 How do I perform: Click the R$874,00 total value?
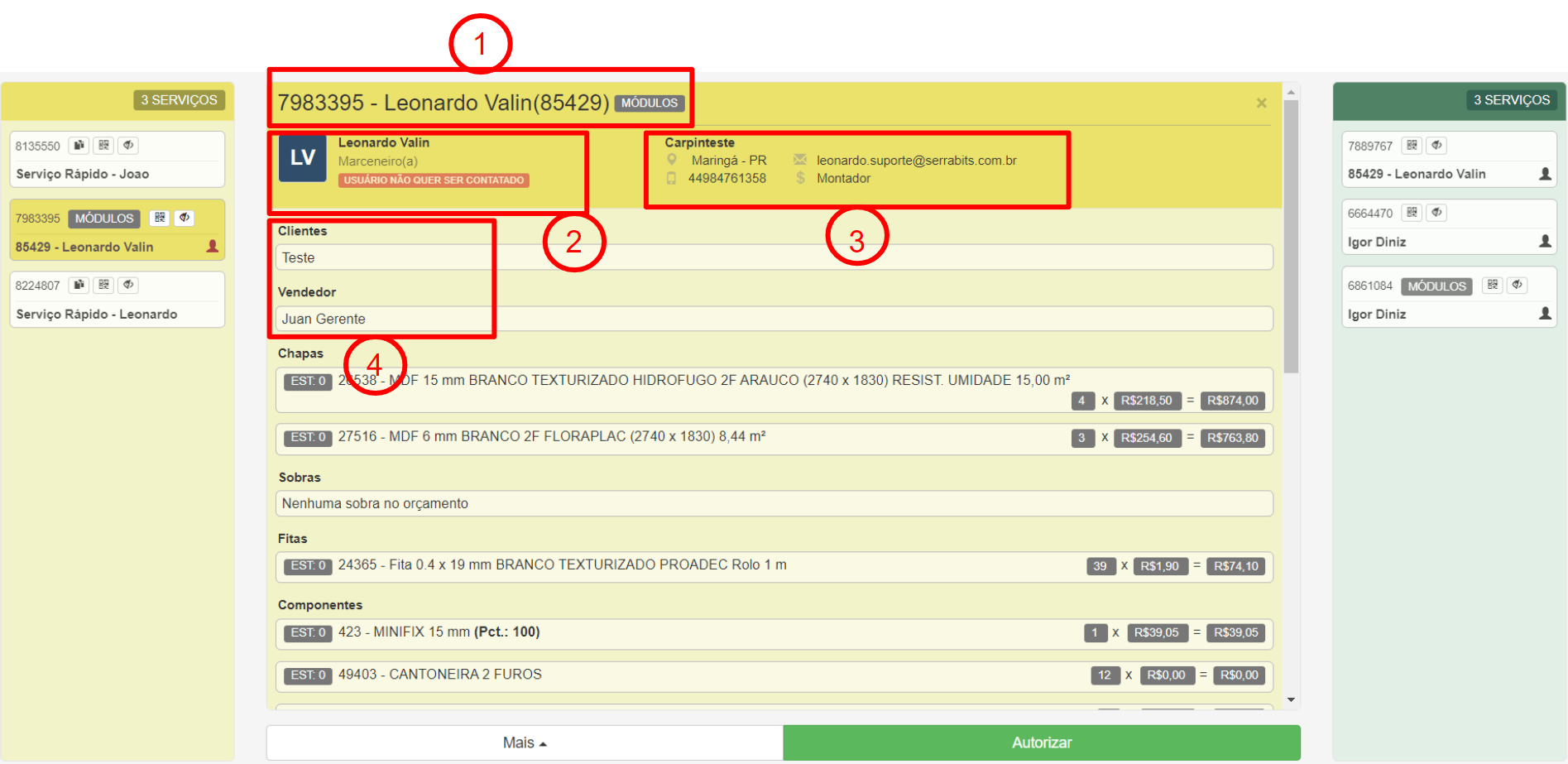[1232, 401]
